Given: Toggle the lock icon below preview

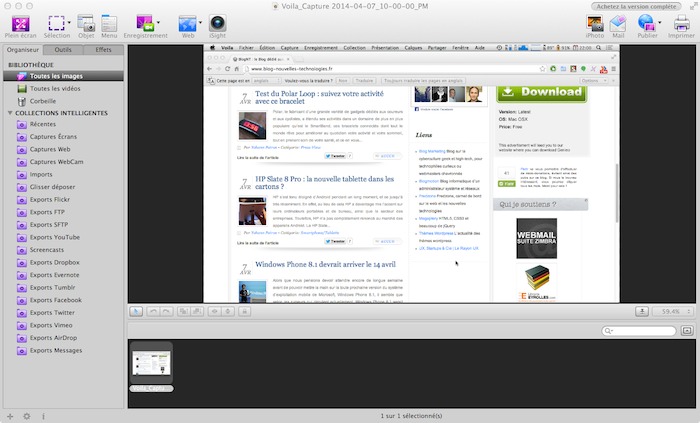Looking at the screenshot, I should click(x=245, y=311).
